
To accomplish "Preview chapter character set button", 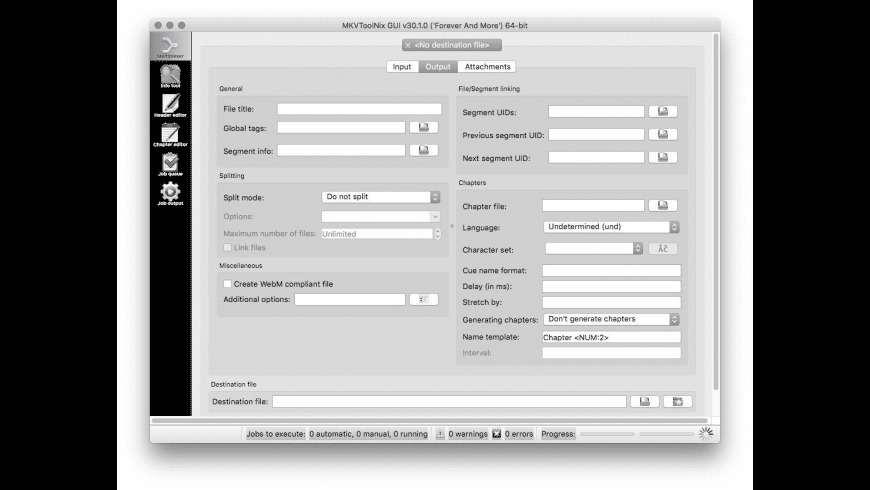I will click(x=662, y=249).
